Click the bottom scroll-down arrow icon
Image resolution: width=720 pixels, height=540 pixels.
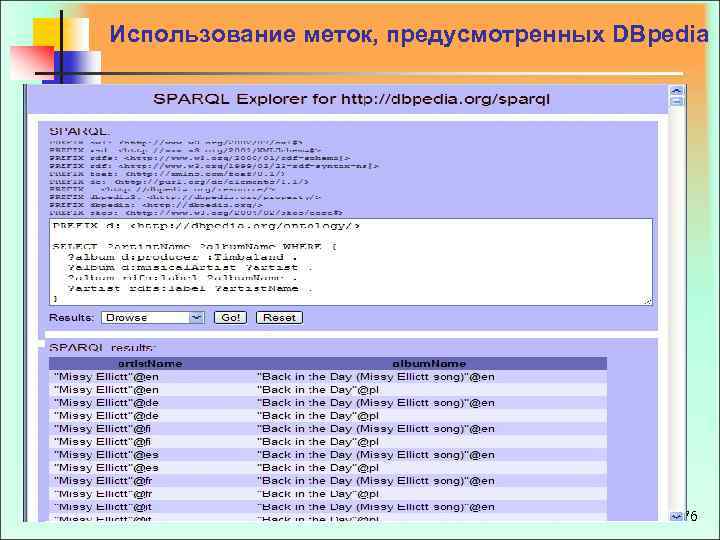point(676,517)
